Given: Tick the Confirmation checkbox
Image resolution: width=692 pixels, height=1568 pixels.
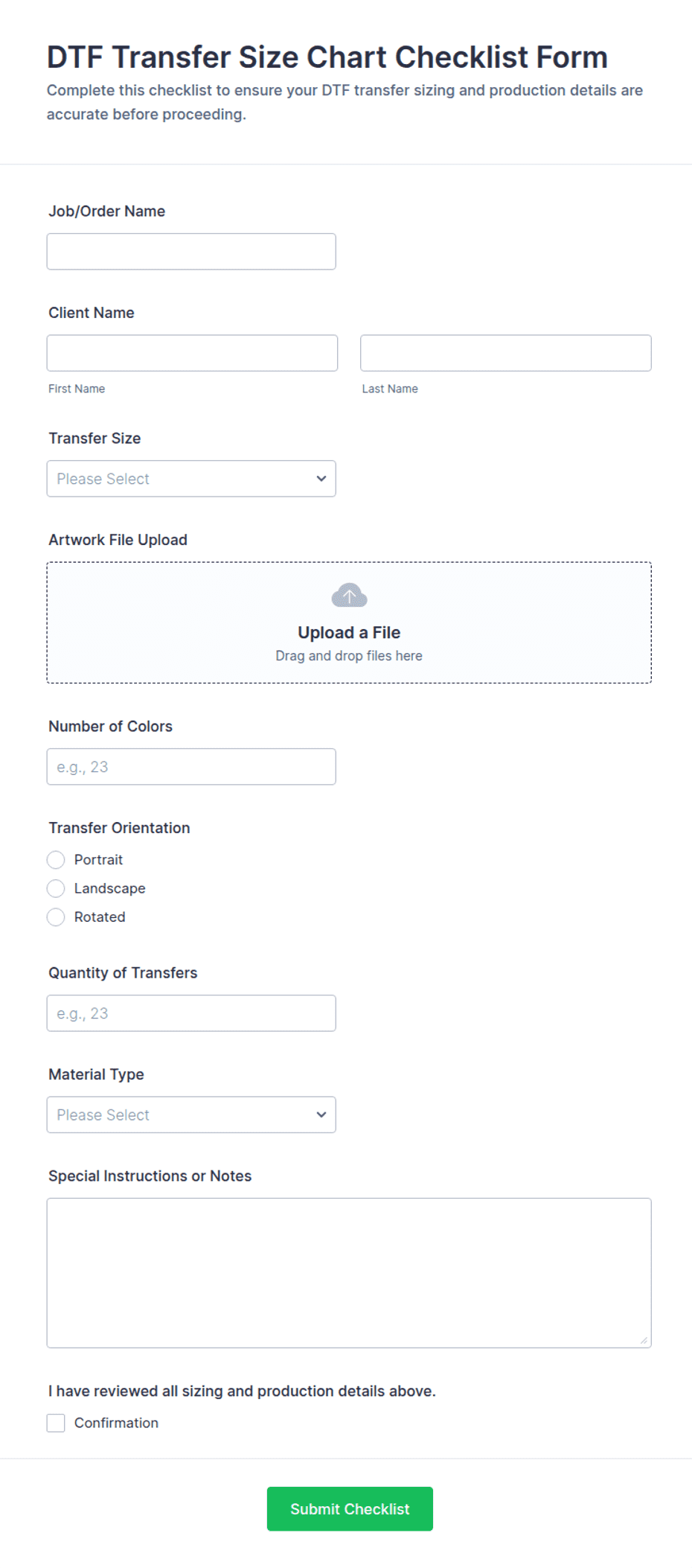Looking at the screenshot, I should 56,1423.
